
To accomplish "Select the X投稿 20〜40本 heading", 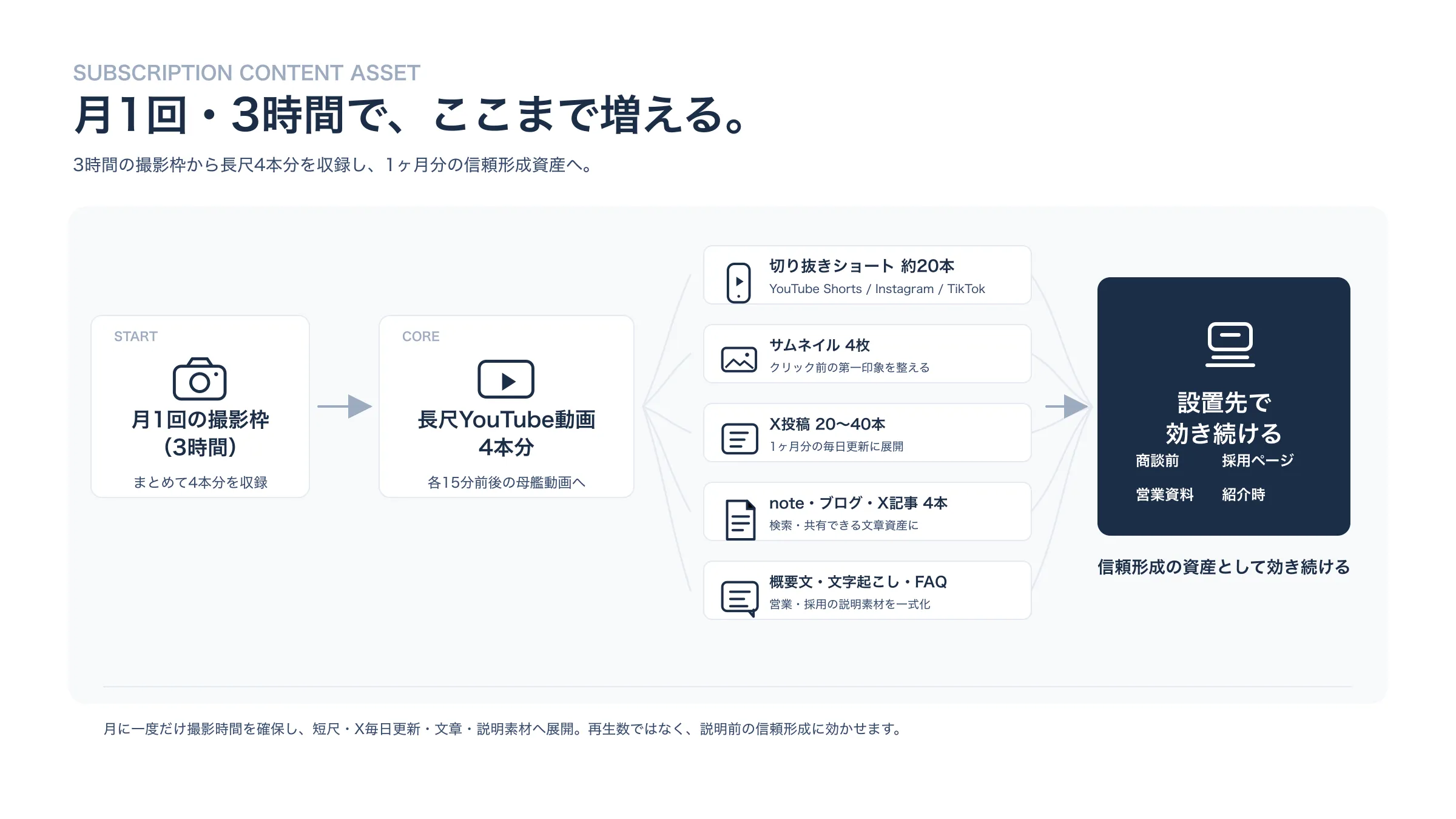I will (x=827, y=424).
